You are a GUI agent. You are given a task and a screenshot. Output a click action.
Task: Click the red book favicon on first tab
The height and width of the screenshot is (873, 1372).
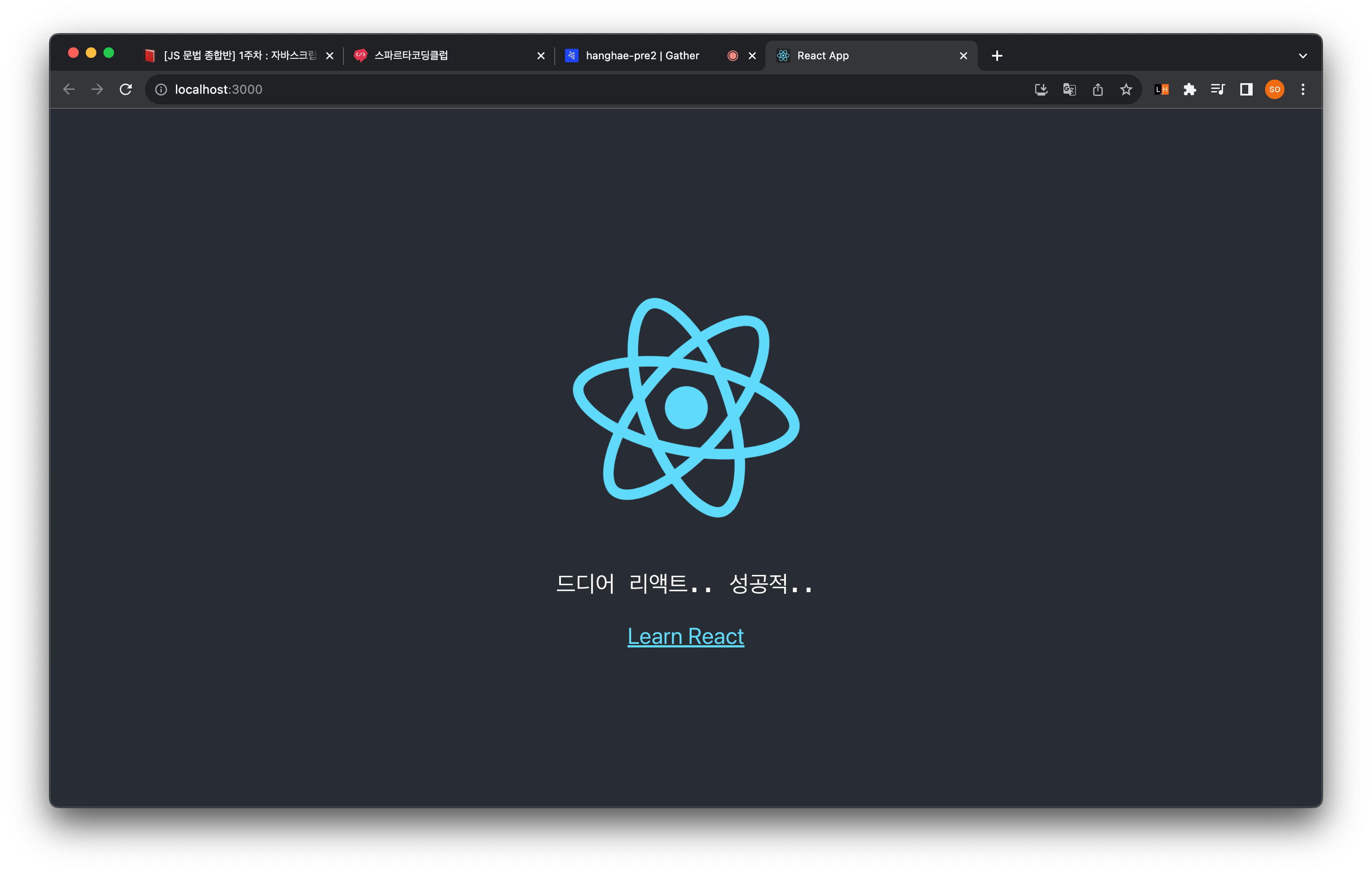pos(149,55)
